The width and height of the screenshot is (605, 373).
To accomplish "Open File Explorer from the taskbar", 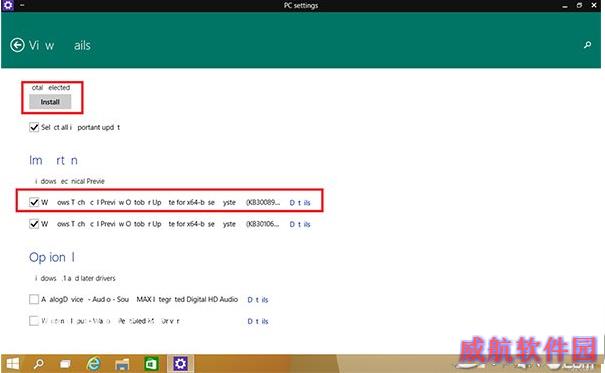I will [122, 364].
